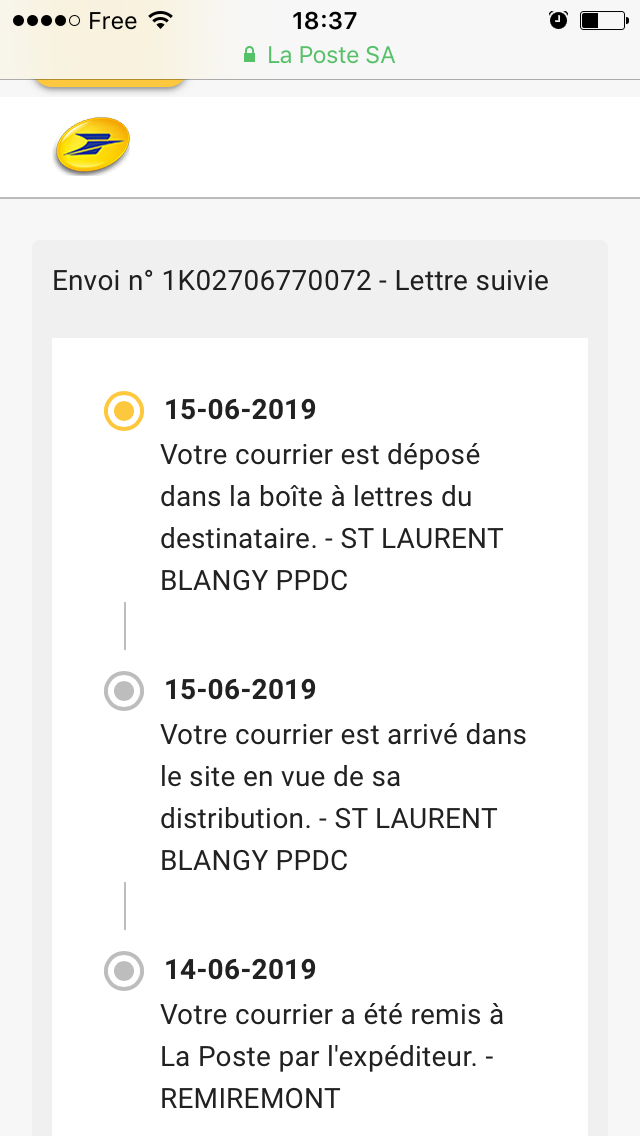This screenshot has width=640, height=1136.
Task: Tap the green padlock security icon
Action: click(x=250, y=55)
